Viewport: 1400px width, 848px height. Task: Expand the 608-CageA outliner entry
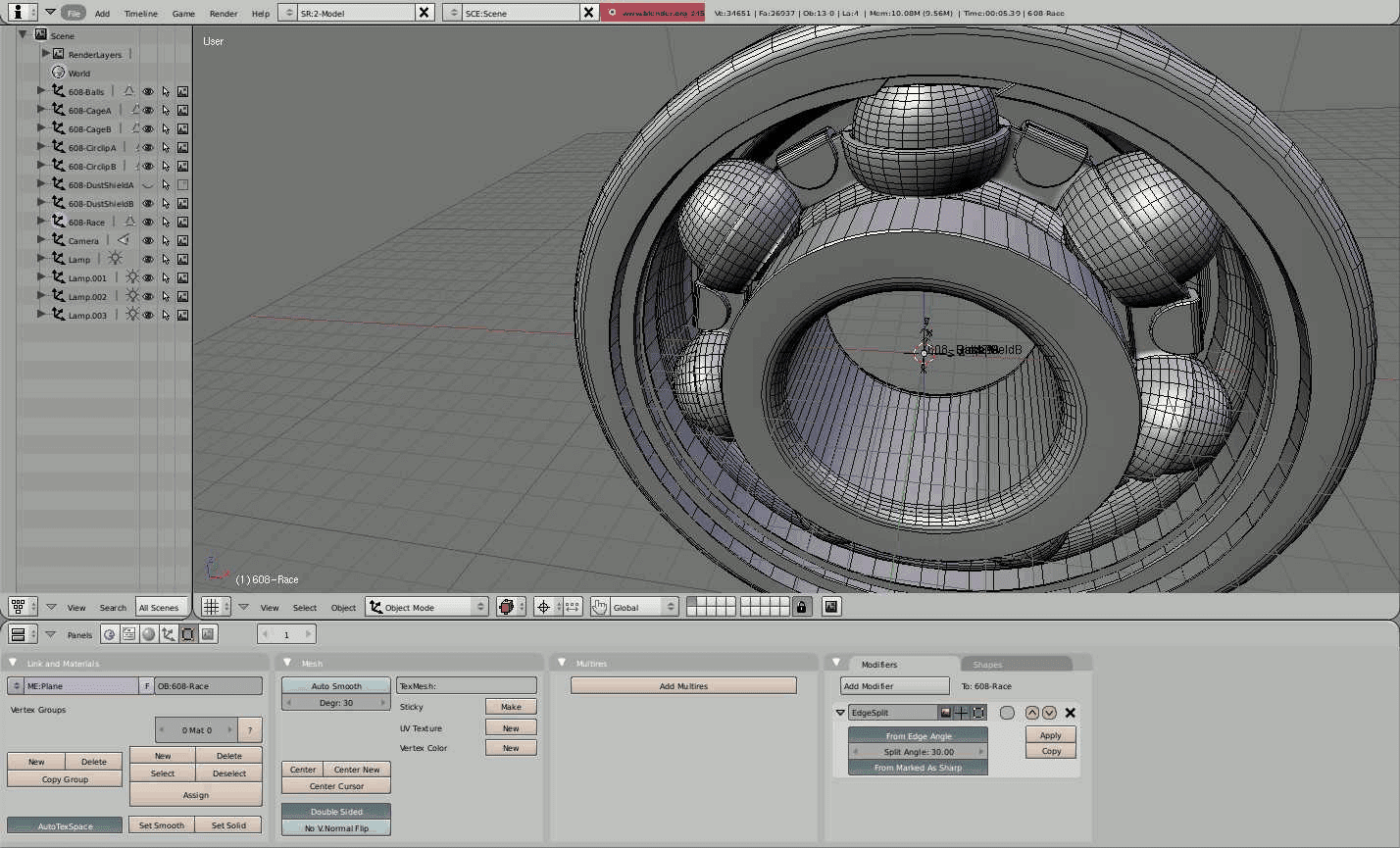(40, 110)
